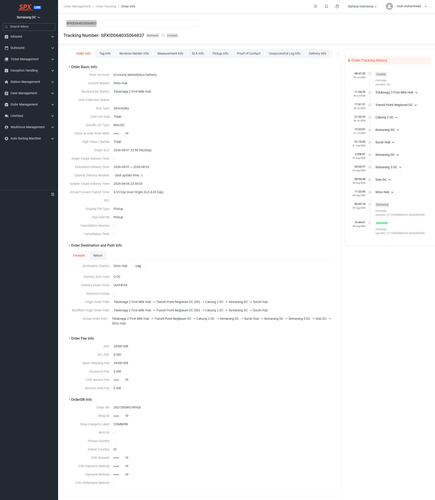This screenshot has width=435, height=500.
Task: Select the Return path tab
Action: coord(98,255)
